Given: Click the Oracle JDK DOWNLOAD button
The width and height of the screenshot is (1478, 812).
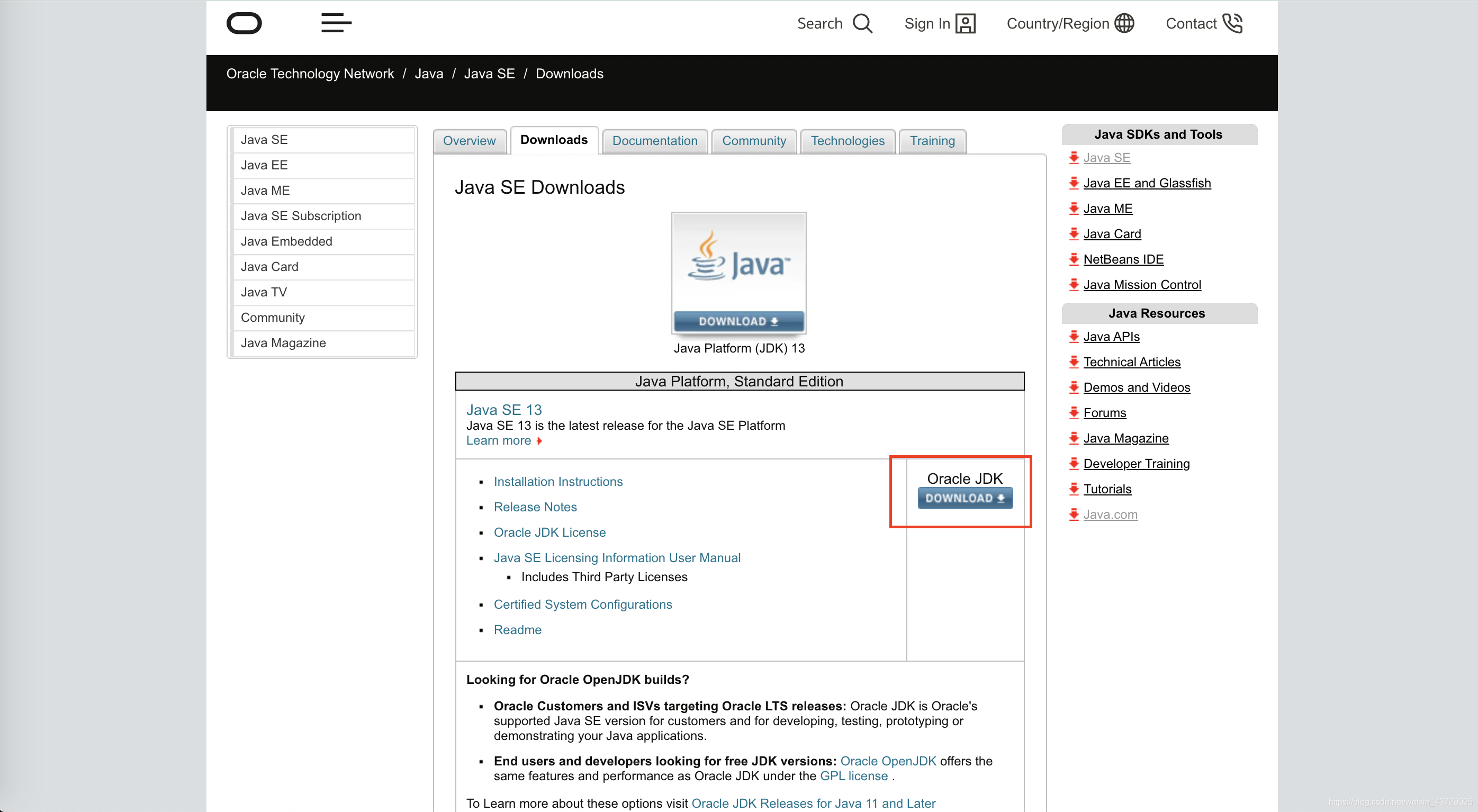Looking at the screenshot, I should [965, 498].
